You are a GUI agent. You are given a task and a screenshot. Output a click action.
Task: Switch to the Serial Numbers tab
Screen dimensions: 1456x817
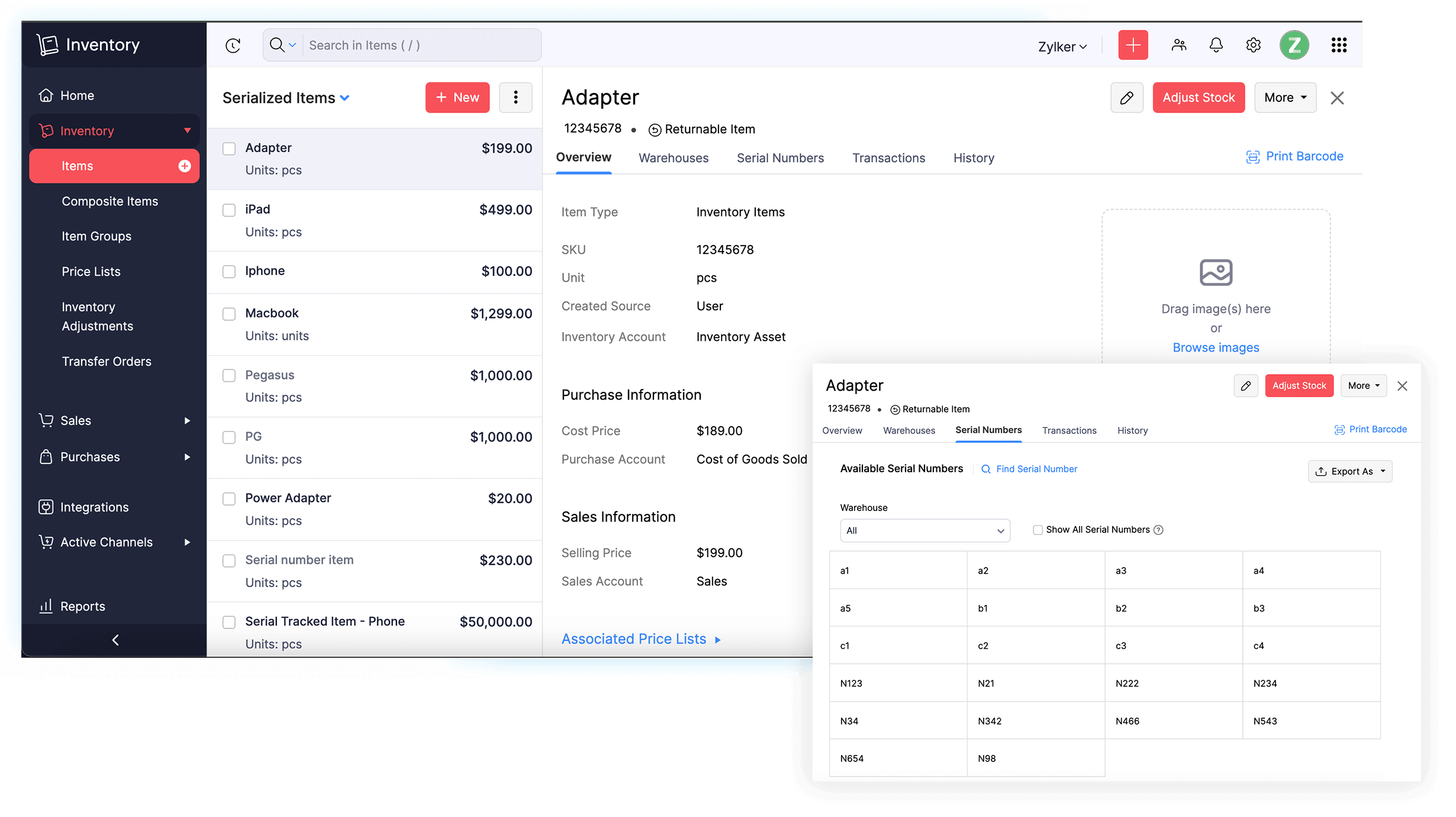(780, 157)
